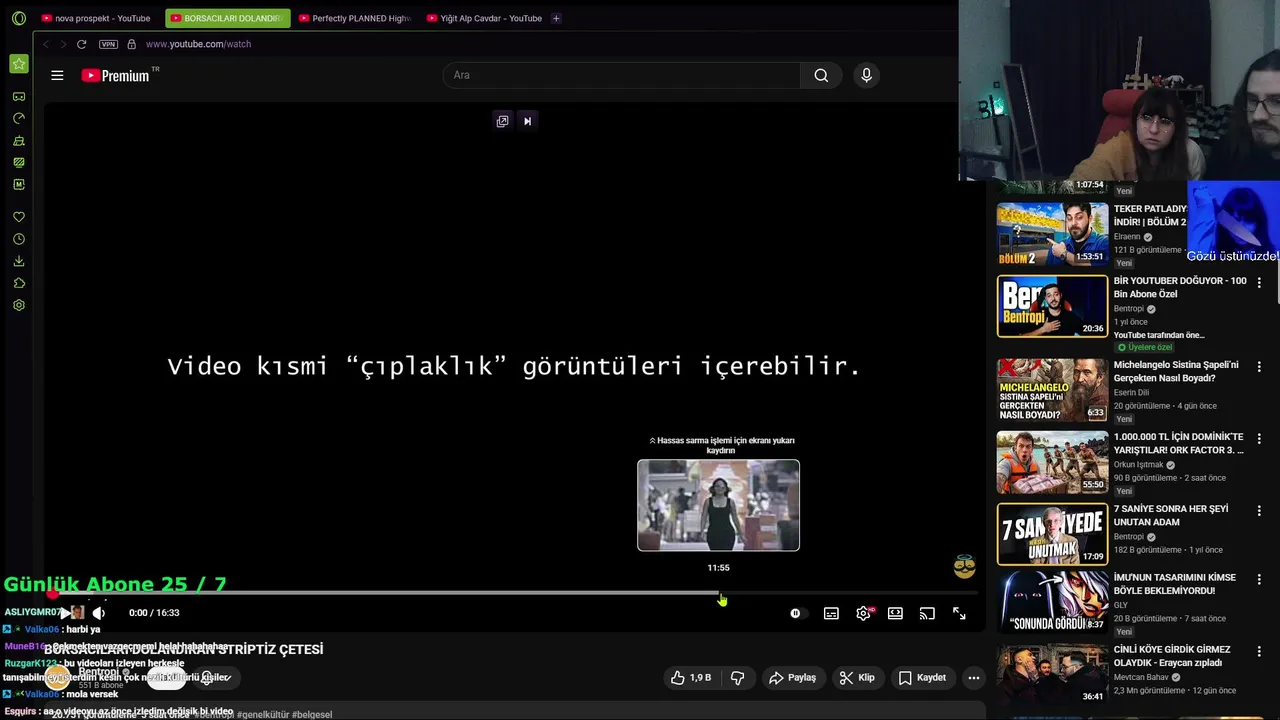Open more actions (three dots) beside Kaydet
Image resolution: width=1280 pixels, height=720 pixels.
[973, 678]
